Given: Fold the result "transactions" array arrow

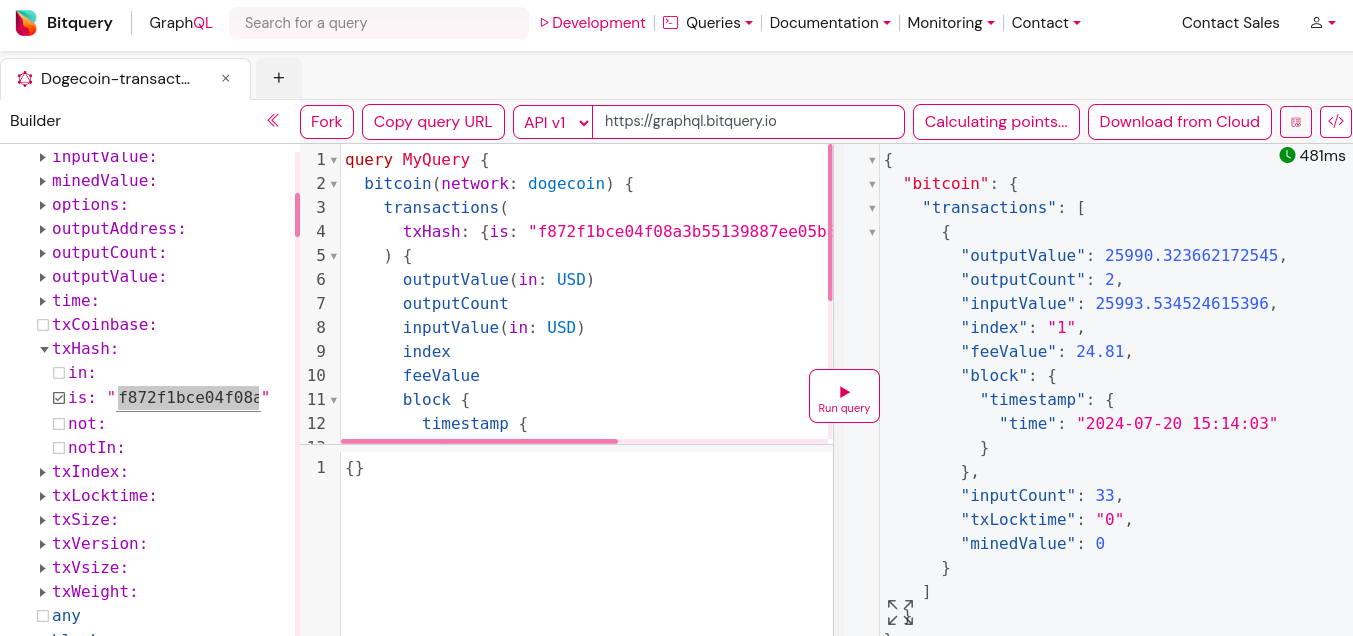Looking at the screenshot, I should (x=872, y=208).
